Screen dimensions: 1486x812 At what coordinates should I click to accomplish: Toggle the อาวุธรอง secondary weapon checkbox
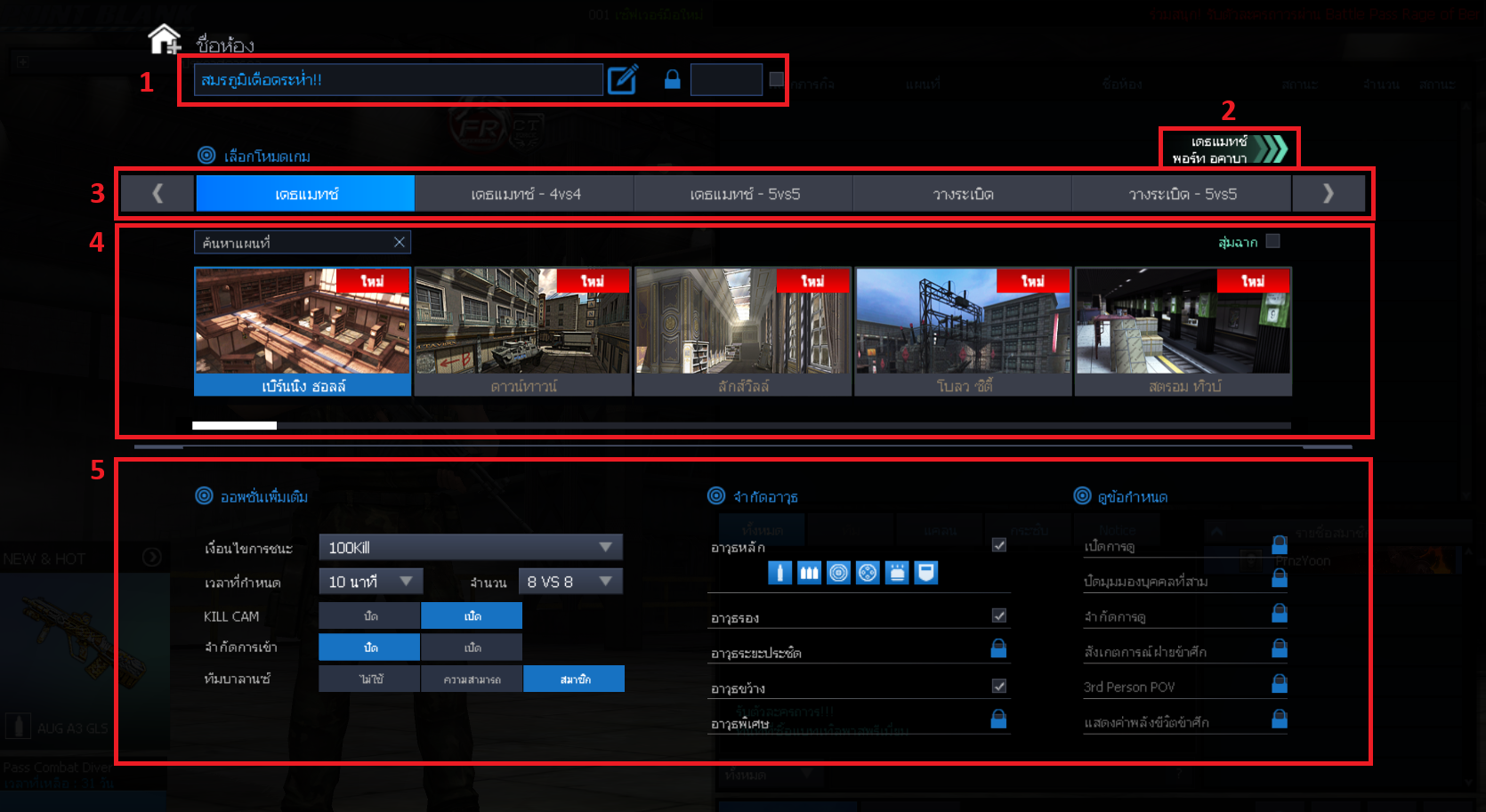tap(999, 615)
